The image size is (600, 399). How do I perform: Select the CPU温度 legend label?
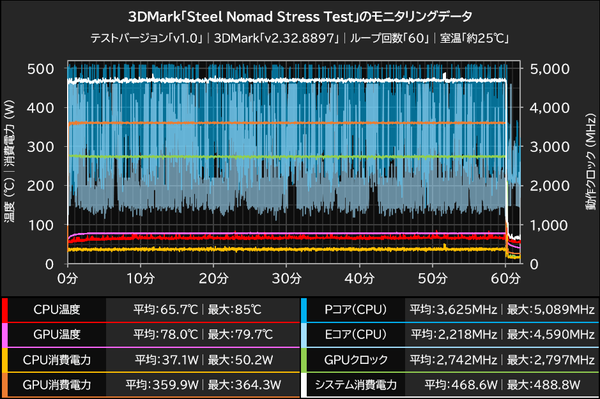[x=57, y=309]
